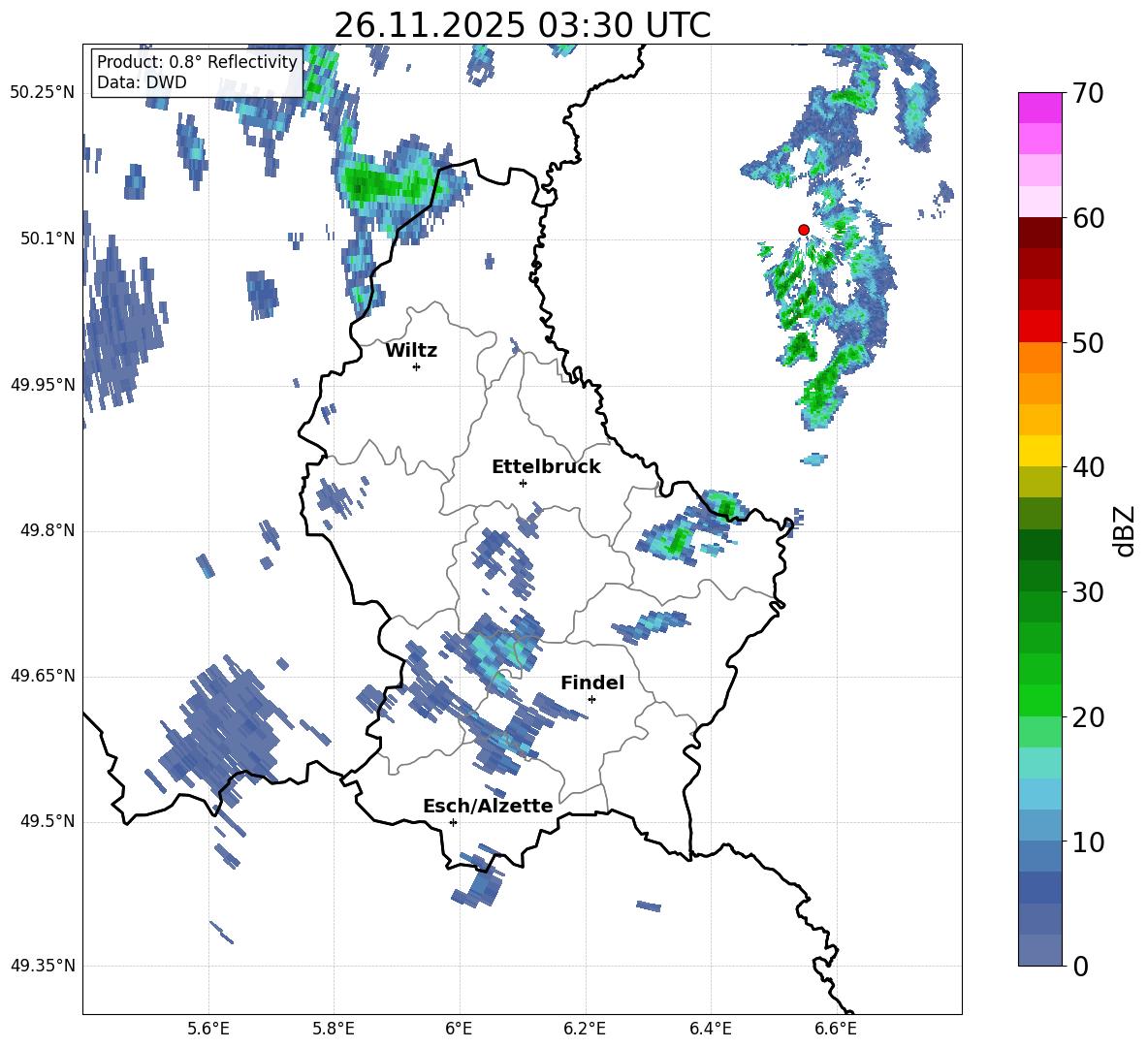1148x1048 pixels.
Task: Click the 30 tick on the colorbar
Action: click(x=1088, y=592)
